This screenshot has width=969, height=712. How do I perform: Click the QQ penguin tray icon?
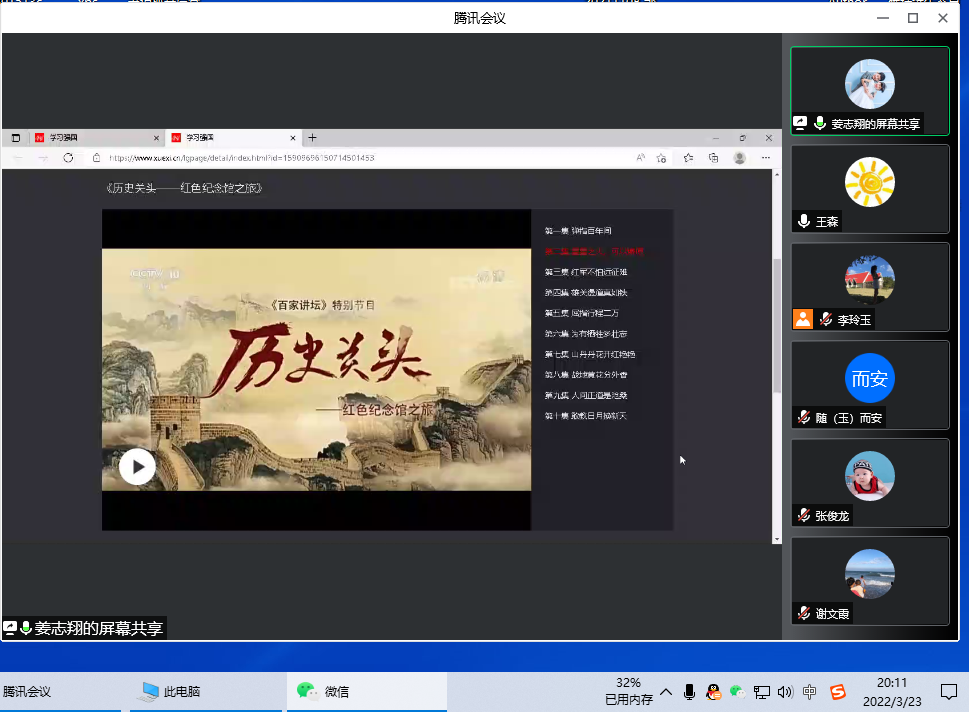click(x=714, y=691)
